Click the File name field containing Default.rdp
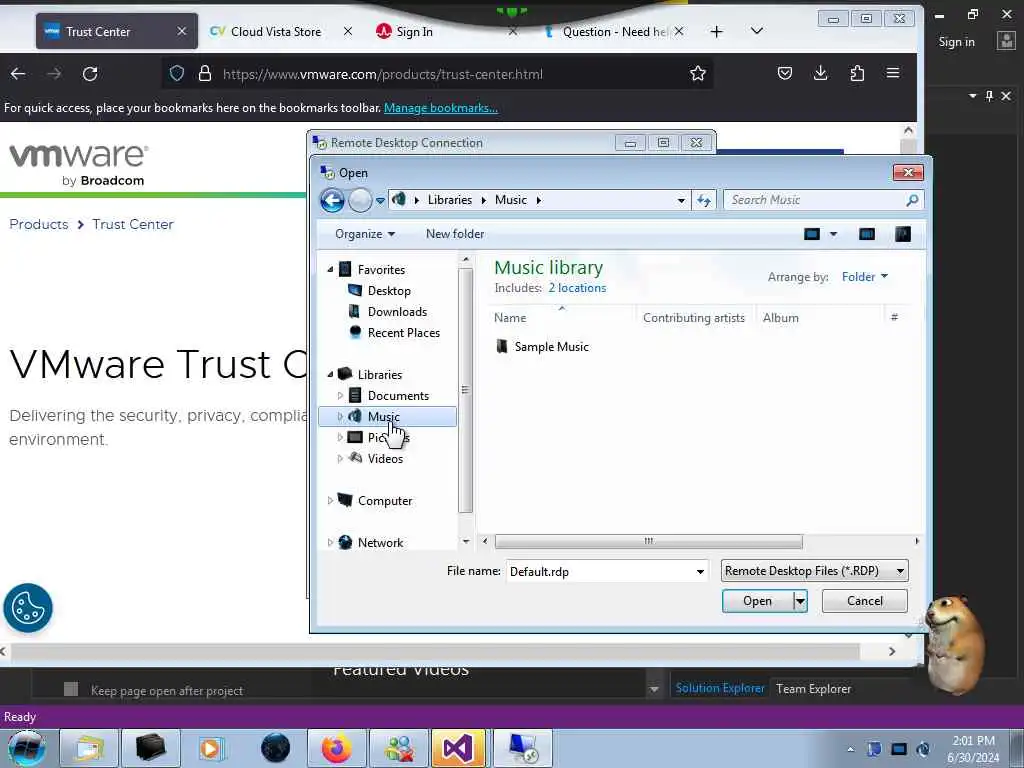 pyautogui.click(x=607, y=571)
